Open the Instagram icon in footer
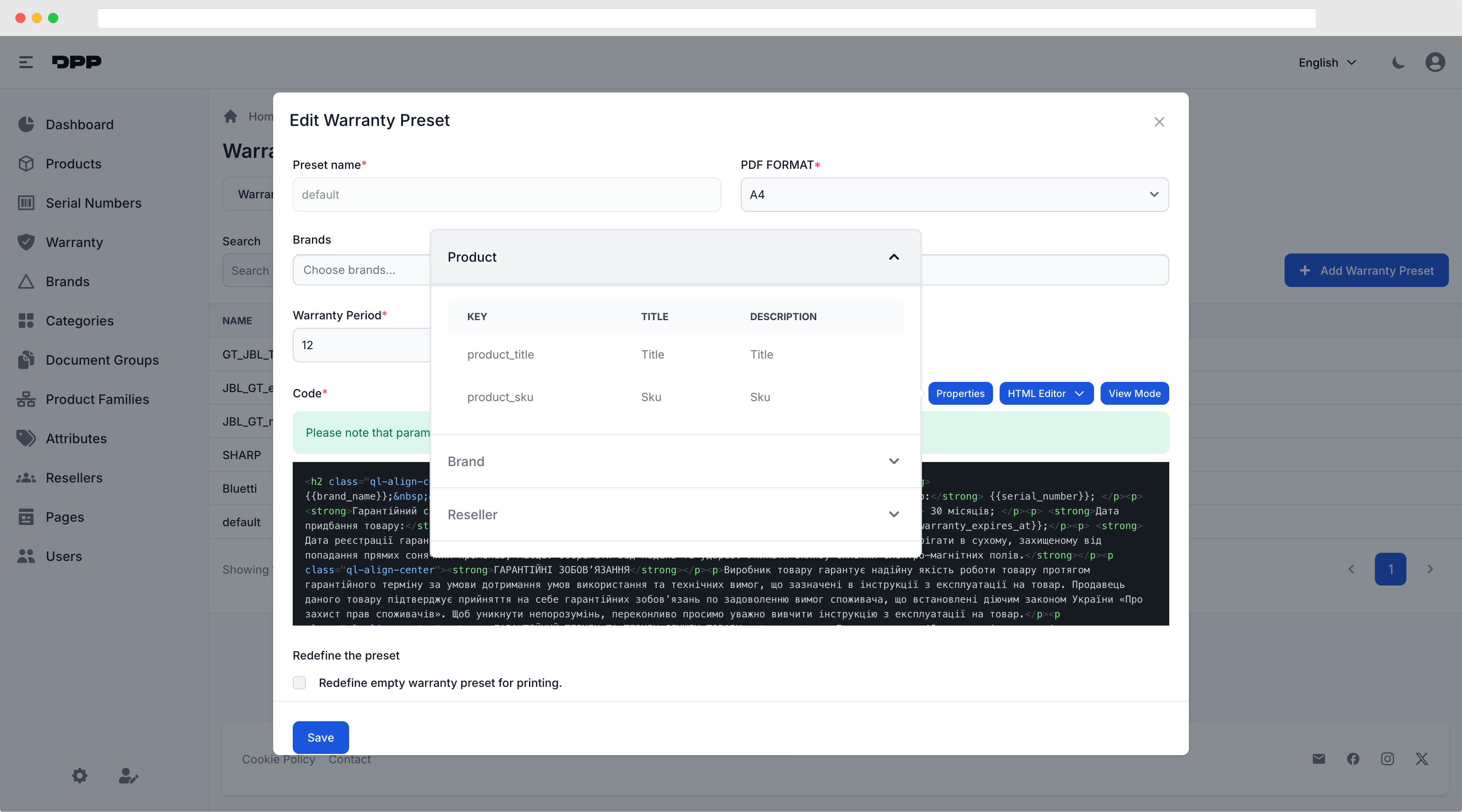 [x=1387, y=759]
